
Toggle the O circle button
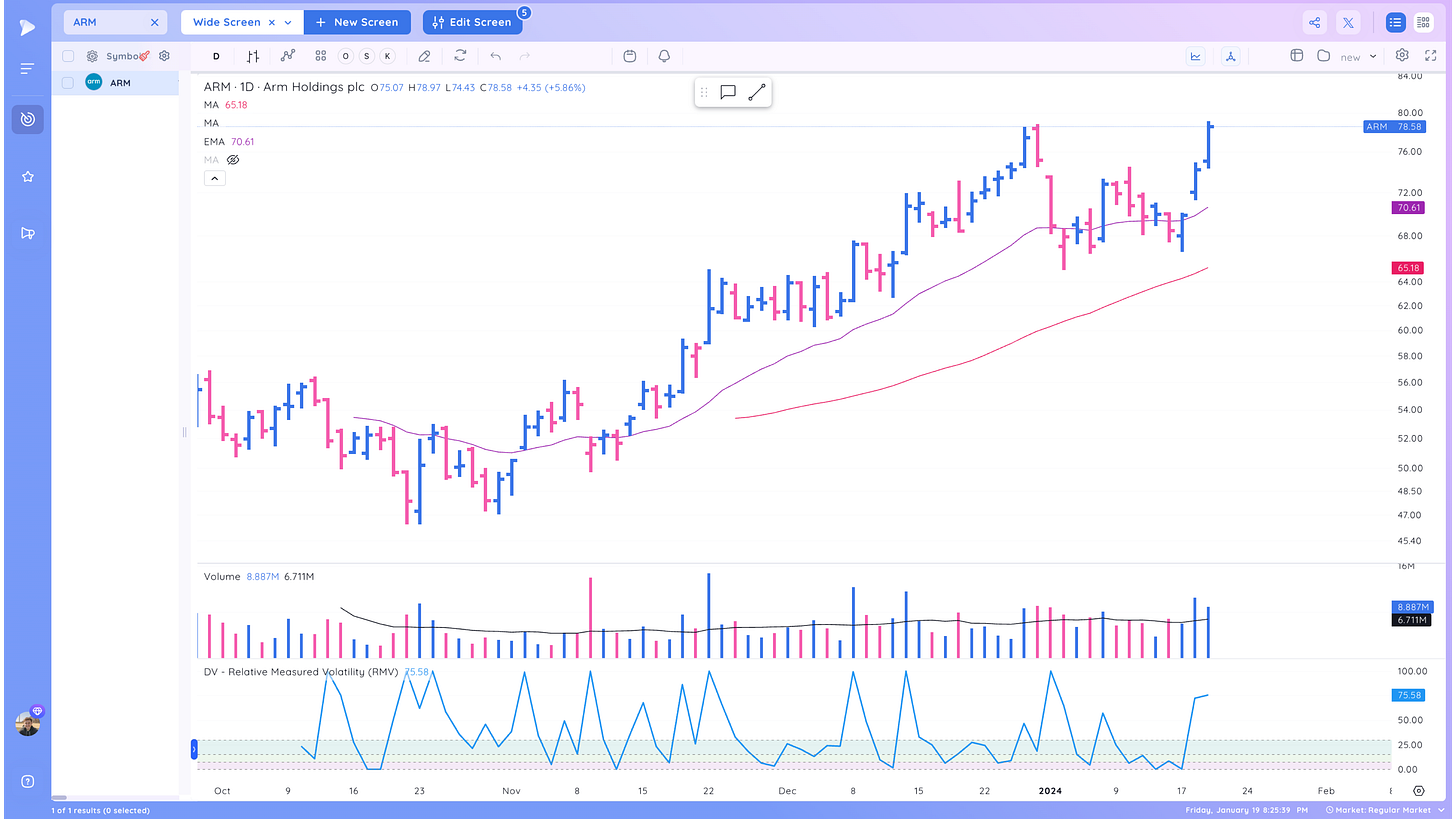coord(346,56)
